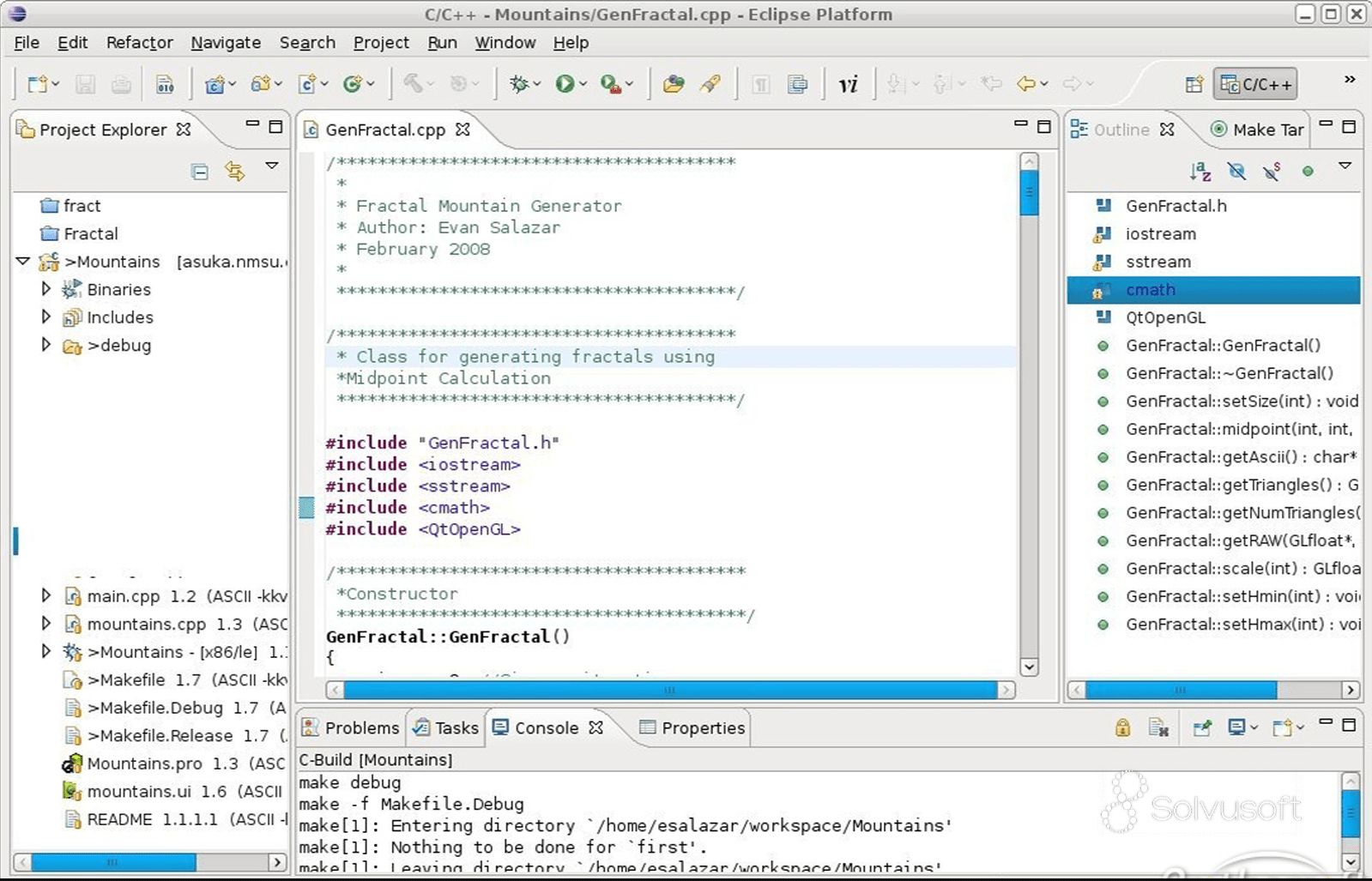The width and height of the screenshot is (1372, 881).
Task: Show hidden toolbar items chevron
Action: coord(1350,80)
